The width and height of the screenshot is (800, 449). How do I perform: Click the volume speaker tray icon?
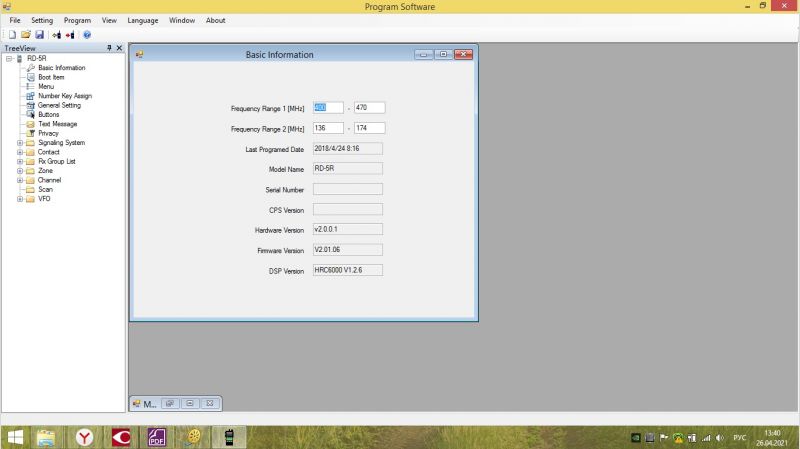click(720, 438)
